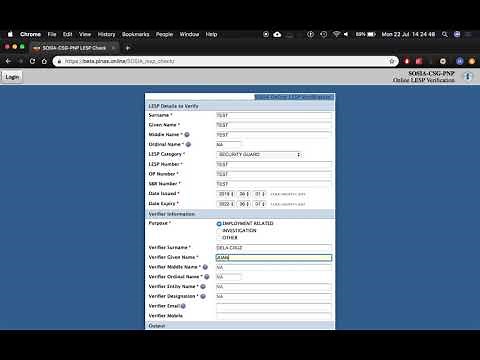Click the browser home icon
The image size is (480, 360).
point(44,61)
